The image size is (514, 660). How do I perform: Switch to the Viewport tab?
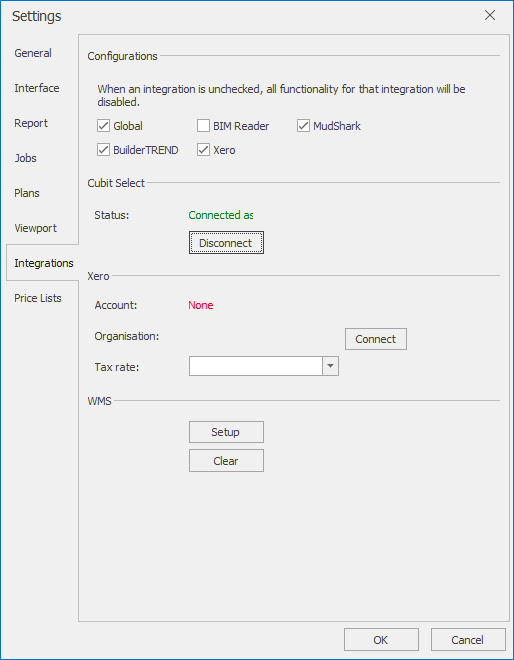[35, 228]
